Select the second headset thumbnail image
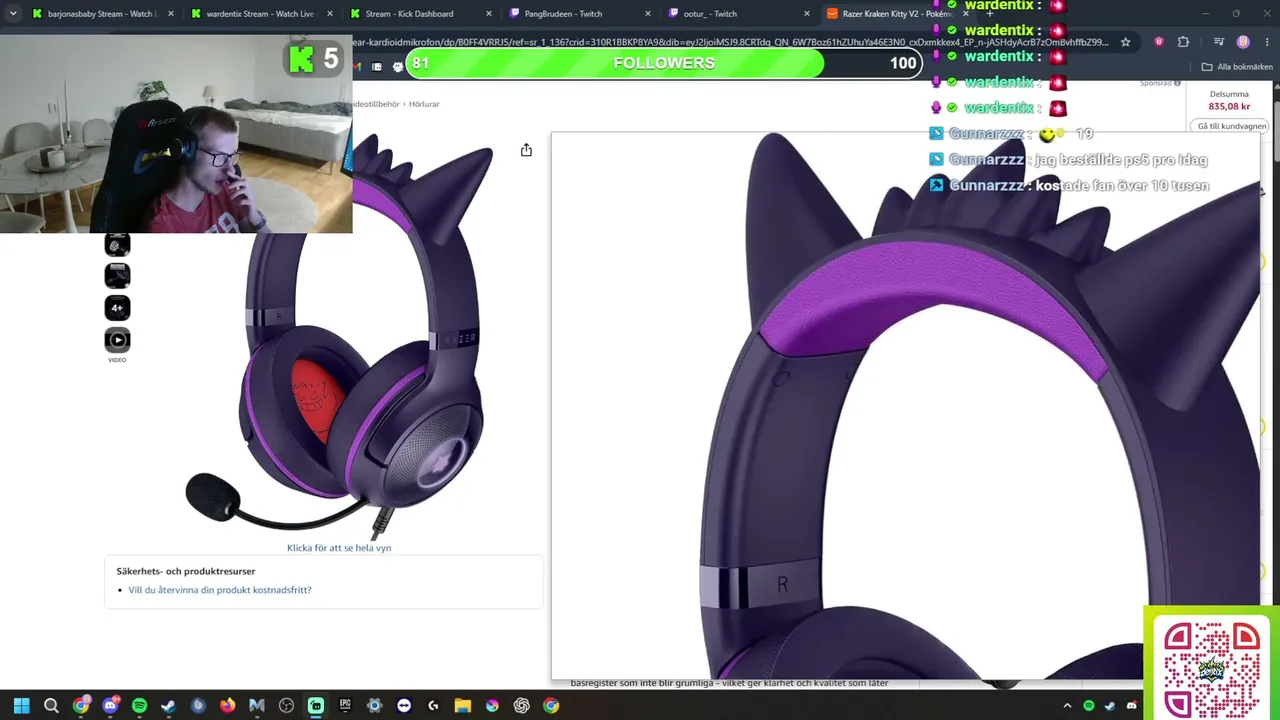Image resolution: width=1280 pixels, height=720 pixels. (x=117, y=275)
